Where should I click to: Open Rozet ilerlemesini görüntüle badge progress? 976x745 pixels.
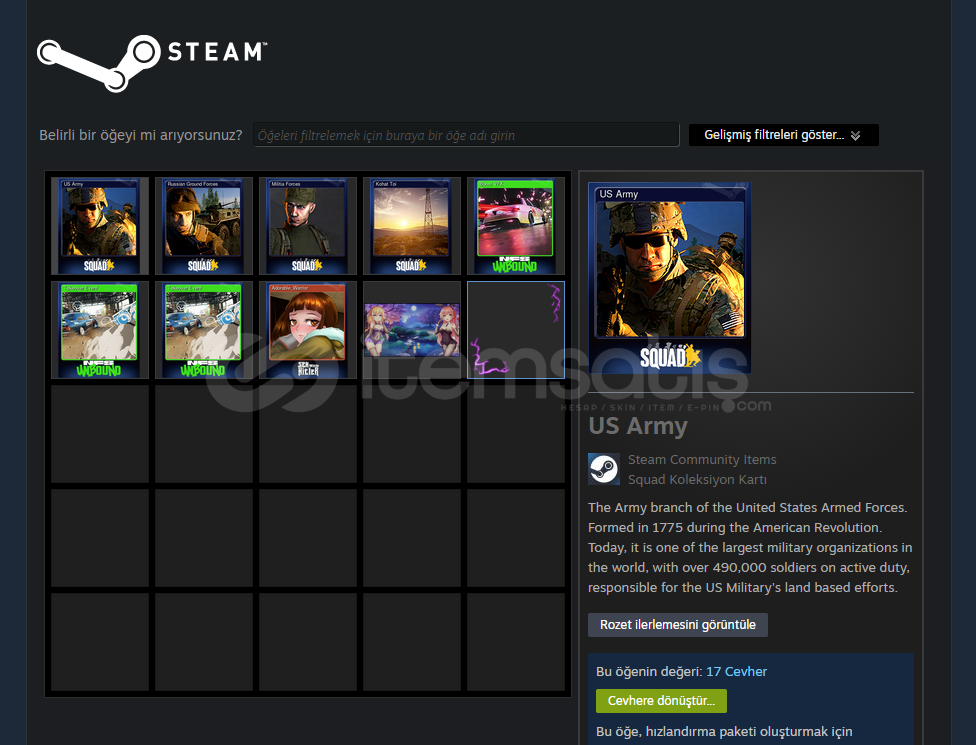678,625
